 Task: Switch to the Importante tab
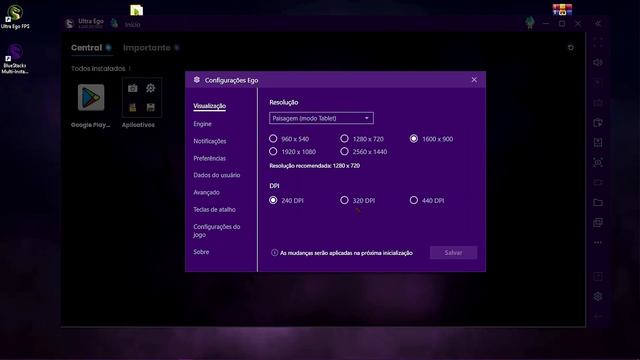click(x=147, y=48)
